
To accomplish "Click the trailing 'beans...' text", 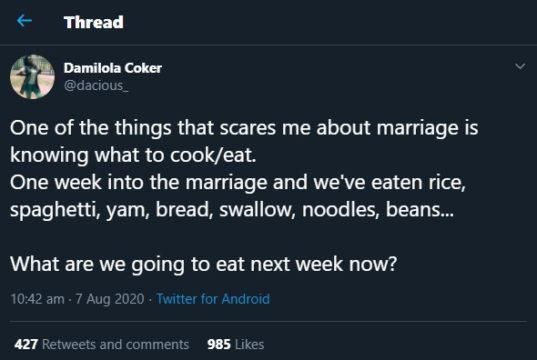I will pyautogui.click(x=420, y=209).
